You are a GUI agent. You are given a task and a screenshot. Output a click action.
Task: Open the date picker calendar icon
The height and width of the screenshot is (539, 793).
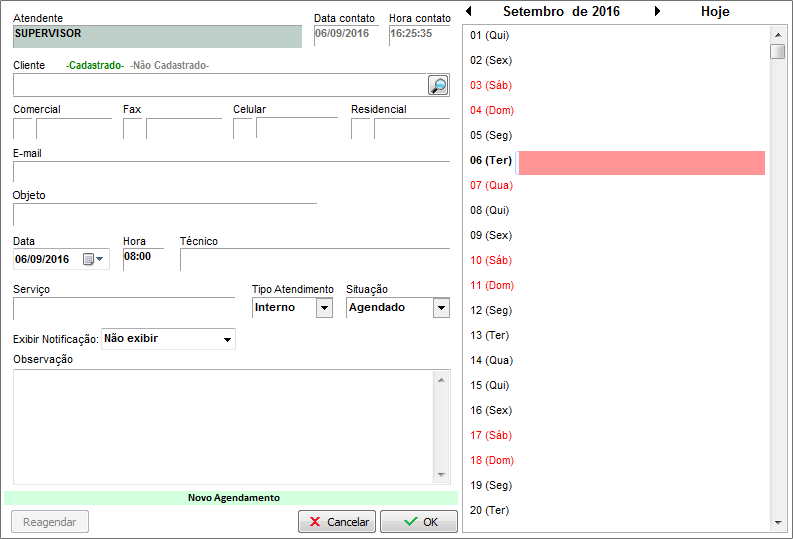(x=89, y=259)
